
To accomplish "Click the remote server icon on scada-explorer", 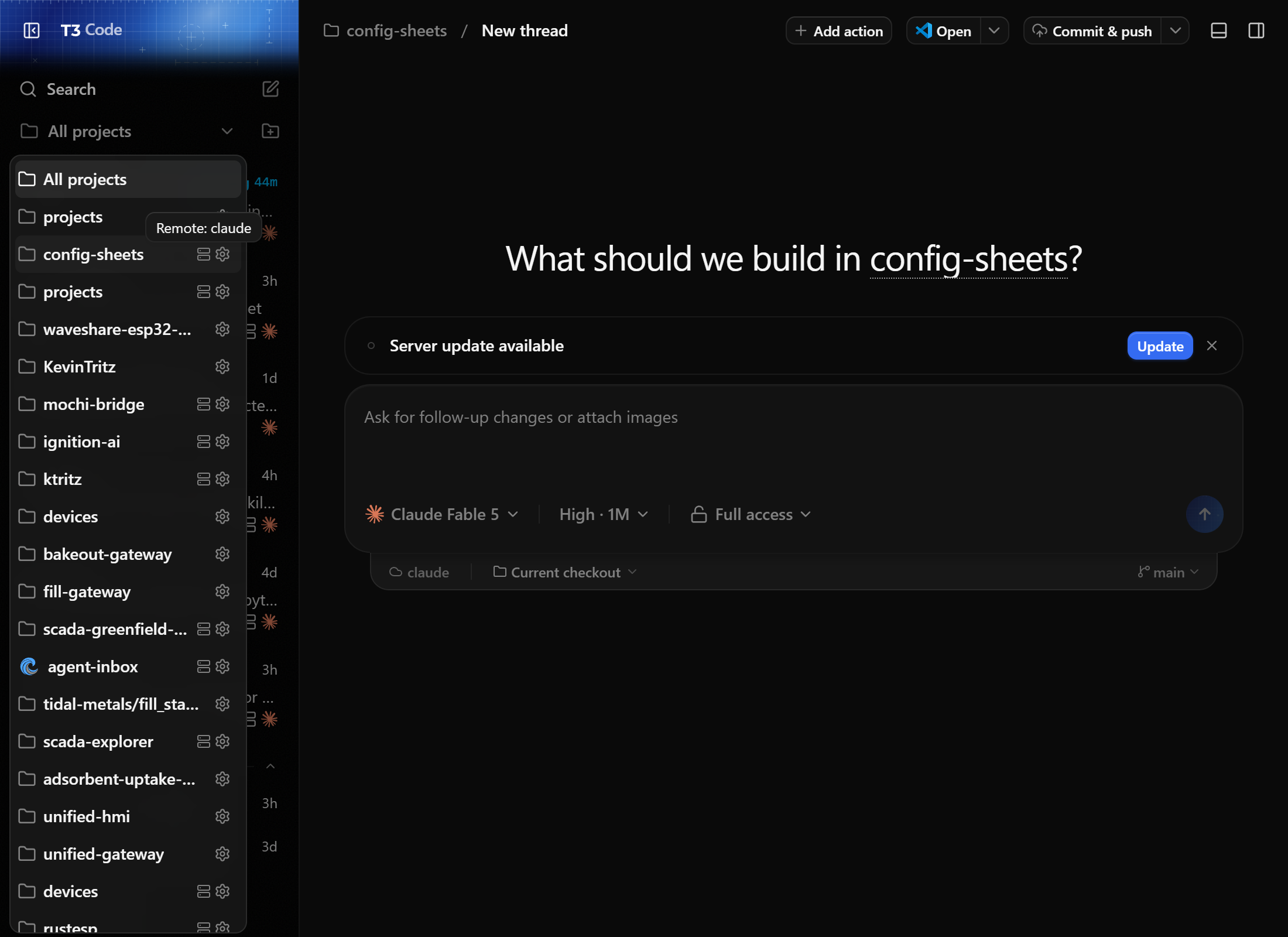I will pos(203,741).
